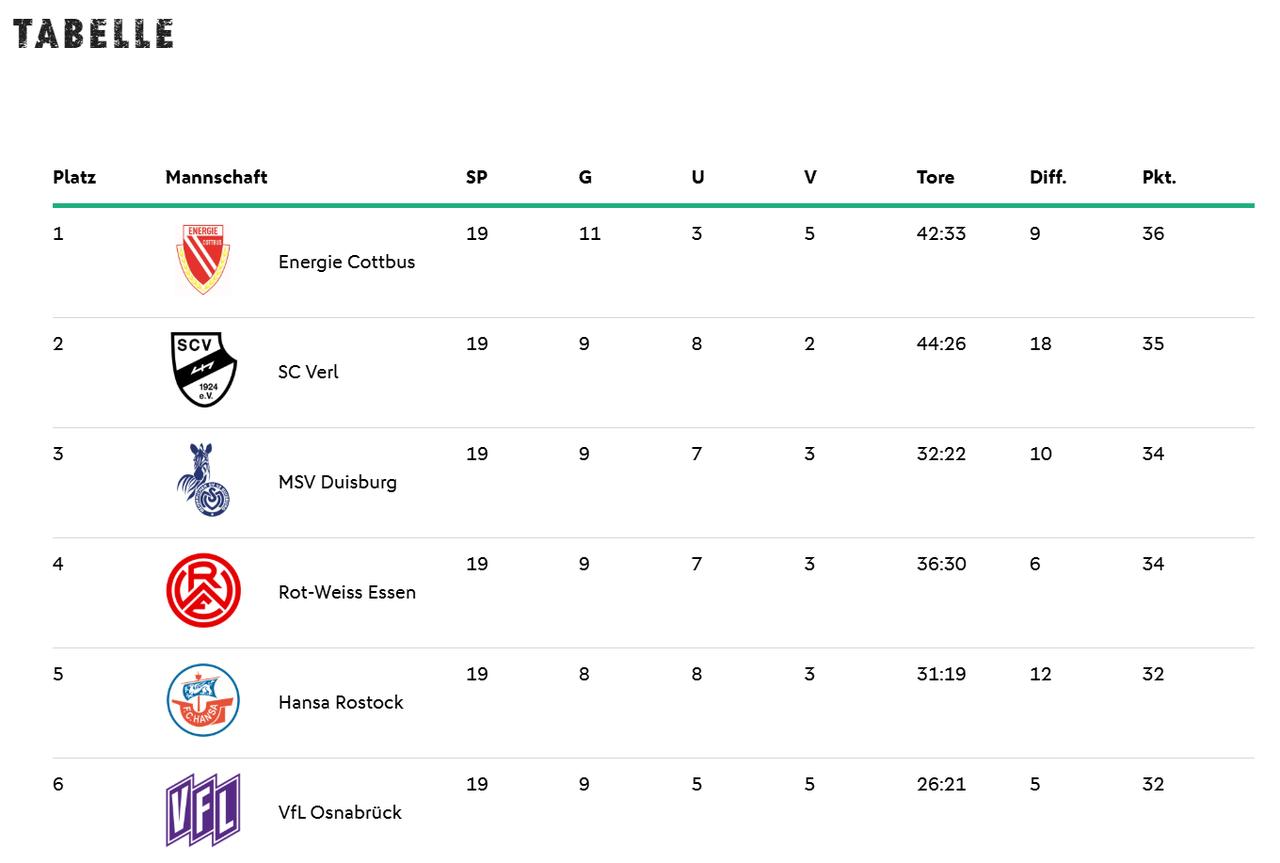Image resolution: width=1280 pixels, height=863 pixels.
Task: Open the SC Verl team name link
Action: [308, 372]
